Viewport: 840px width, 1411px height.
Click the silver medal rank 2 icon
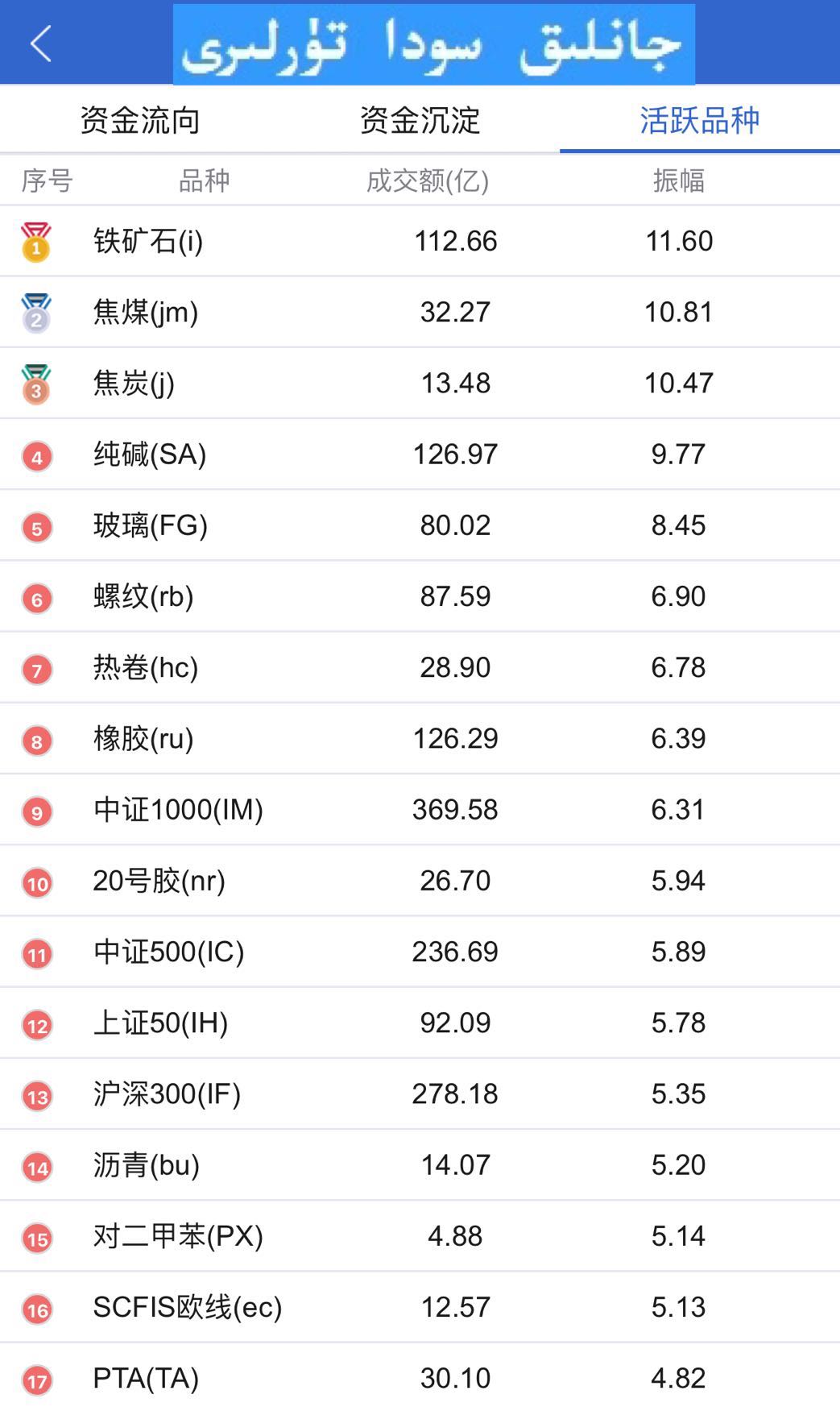[36, 313]
